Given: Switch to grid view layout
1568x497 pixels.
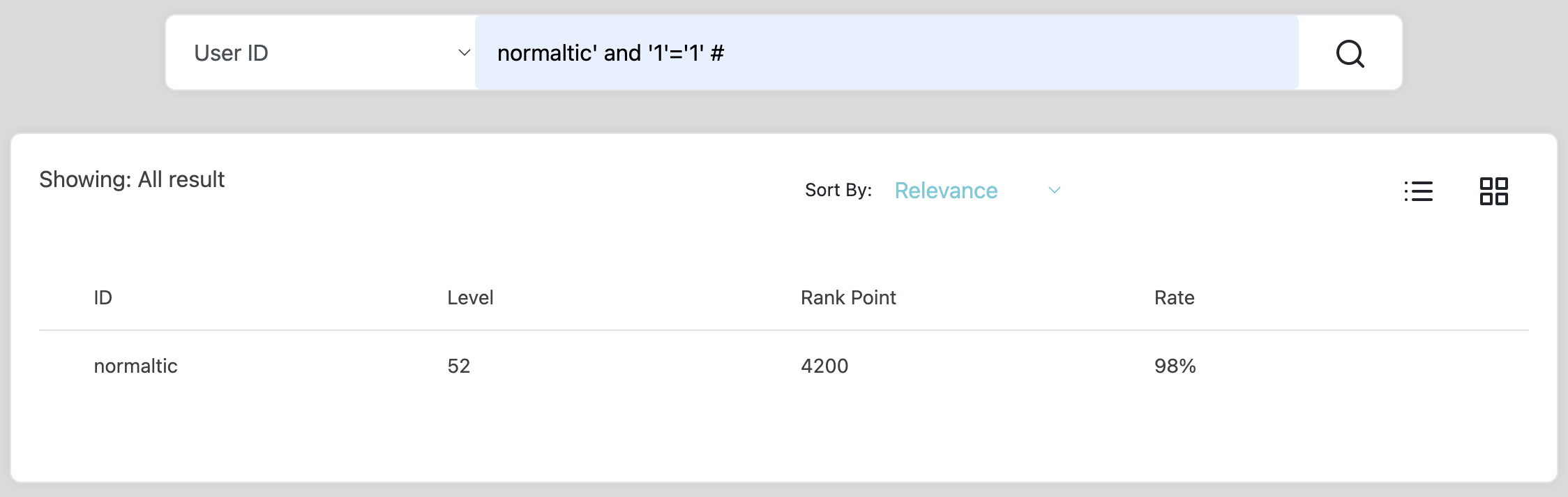Looking at the screenshot, I should coord(1493,191).
